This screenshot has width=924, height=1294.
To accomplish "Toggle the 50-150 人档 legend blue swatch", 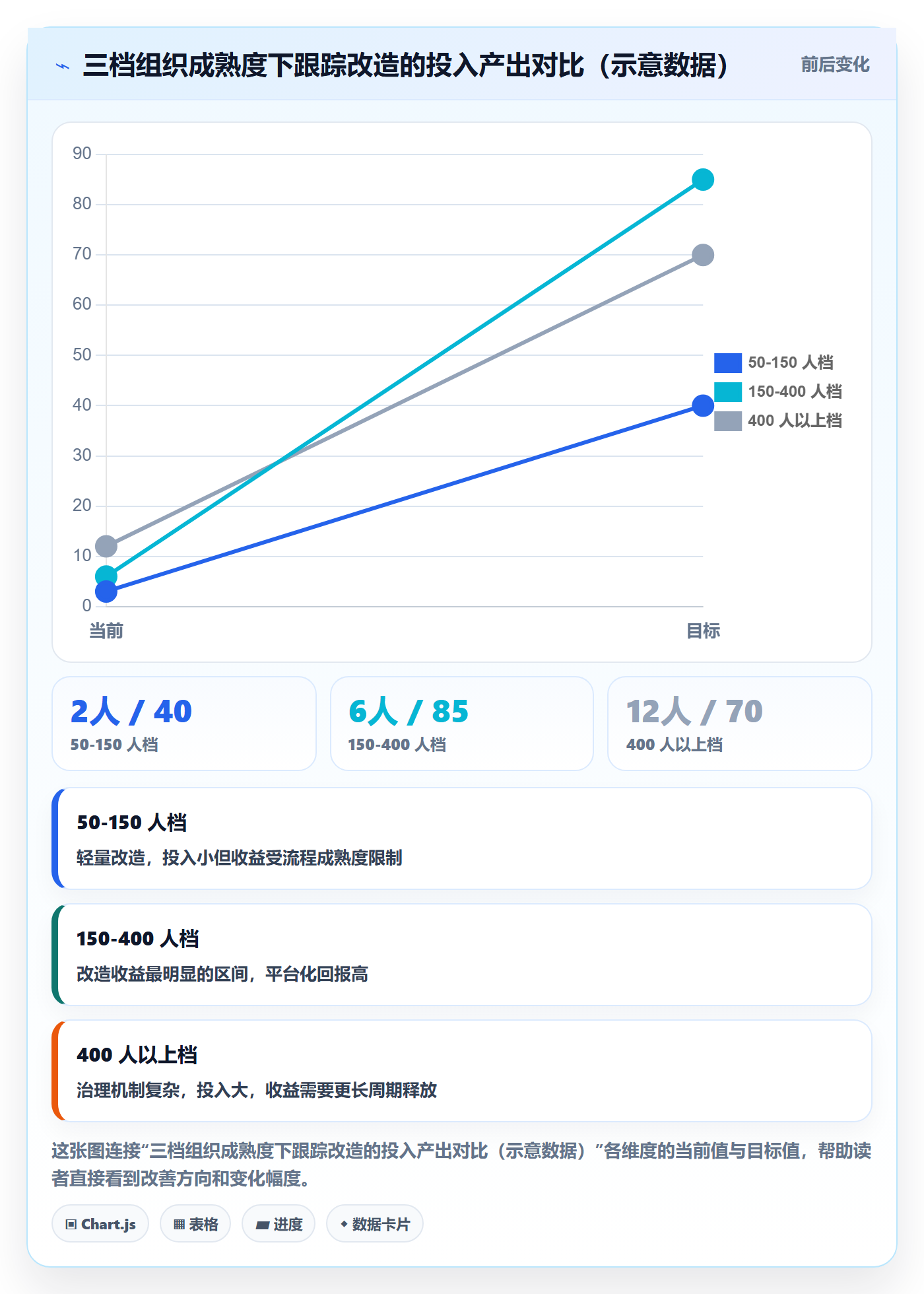I will [x=728, y=362].
